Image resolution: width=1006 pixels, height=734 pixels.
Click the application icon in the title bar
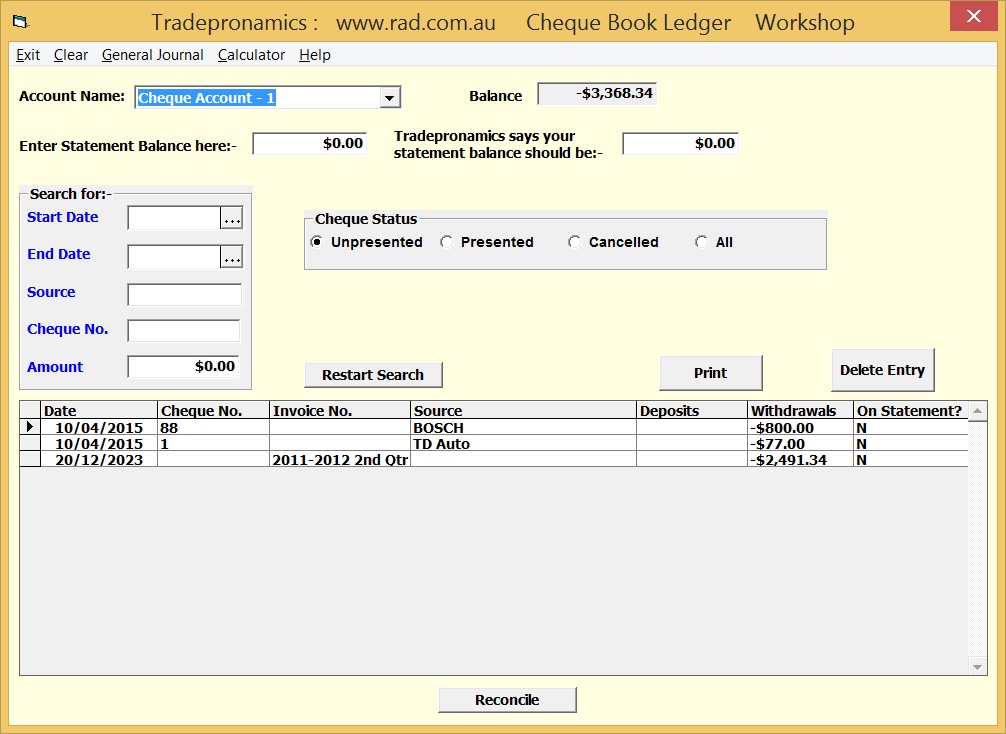pos(21,22)
